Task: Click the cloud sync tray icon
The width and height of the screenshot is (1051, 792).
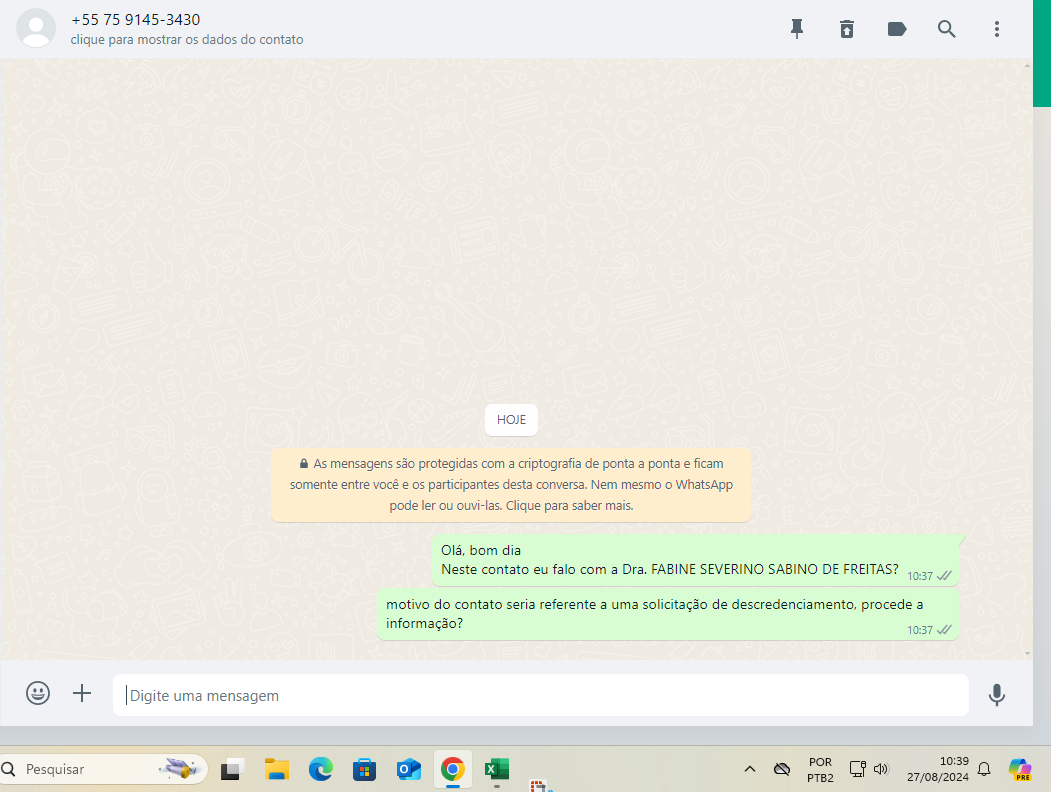Action: [x=782, y=769]
